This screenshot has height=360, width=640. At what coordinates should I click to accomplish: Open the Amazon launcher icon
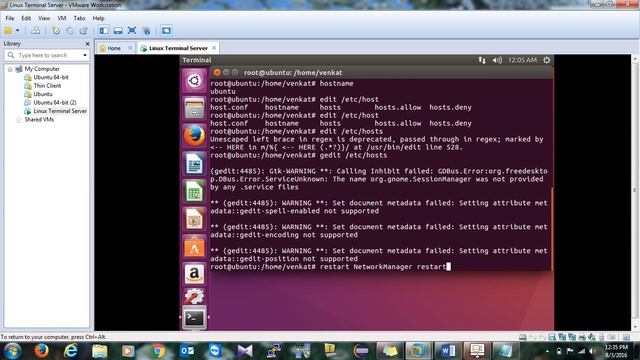[x=194, y=274]
